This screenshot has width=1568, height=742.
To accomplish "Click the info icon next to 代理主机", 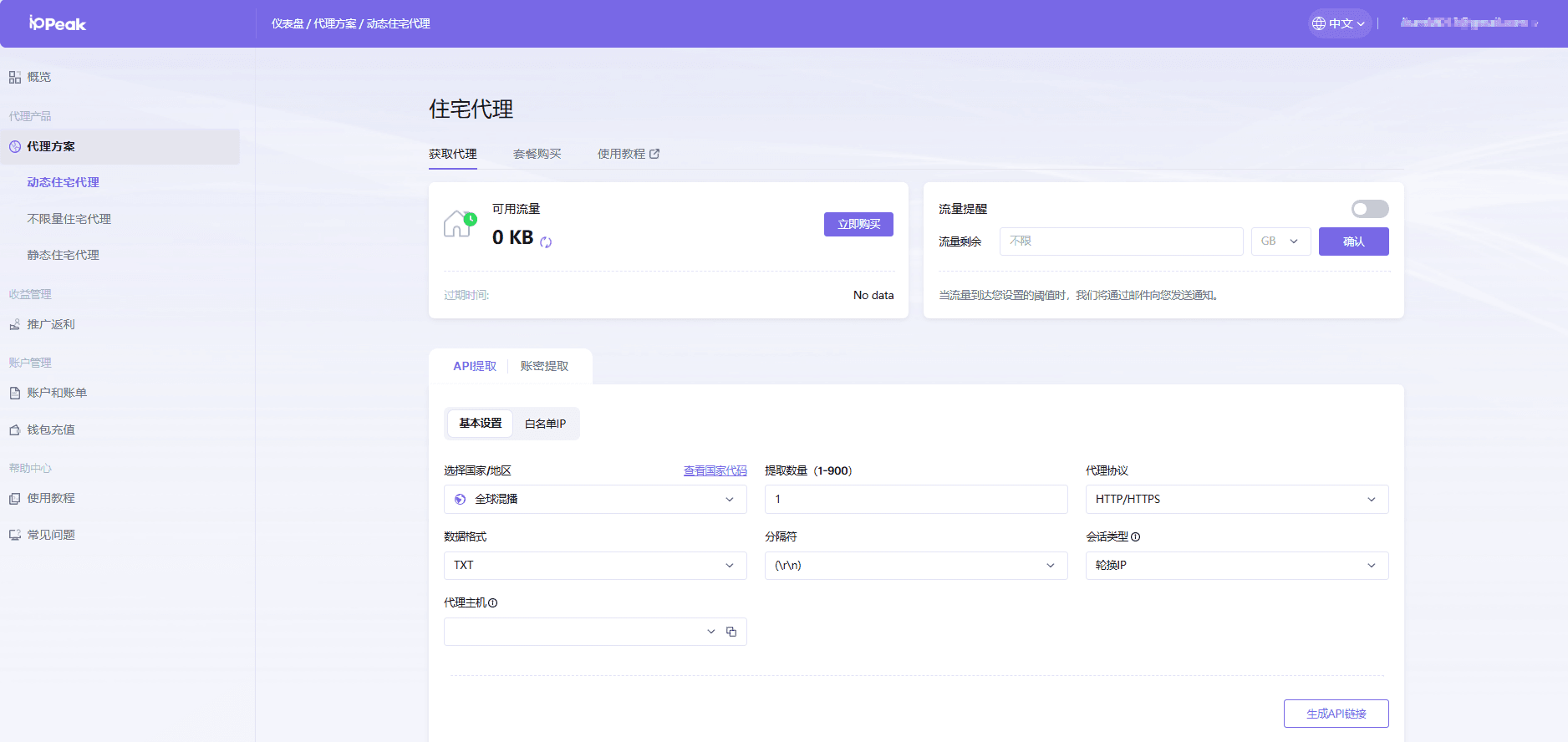I will click(x=492, y=603).
